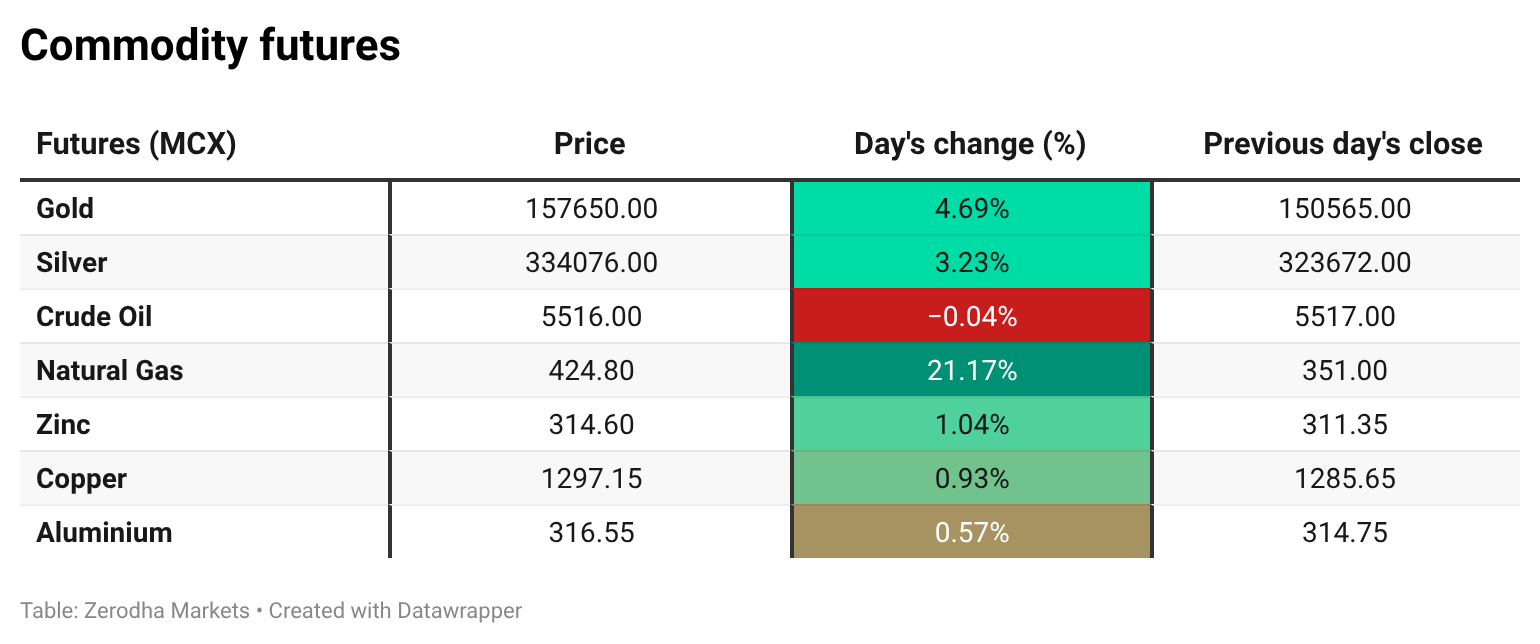Viewport: 1540px width, 644px height.
Task: Select the Silver row label
Action: 71,263
